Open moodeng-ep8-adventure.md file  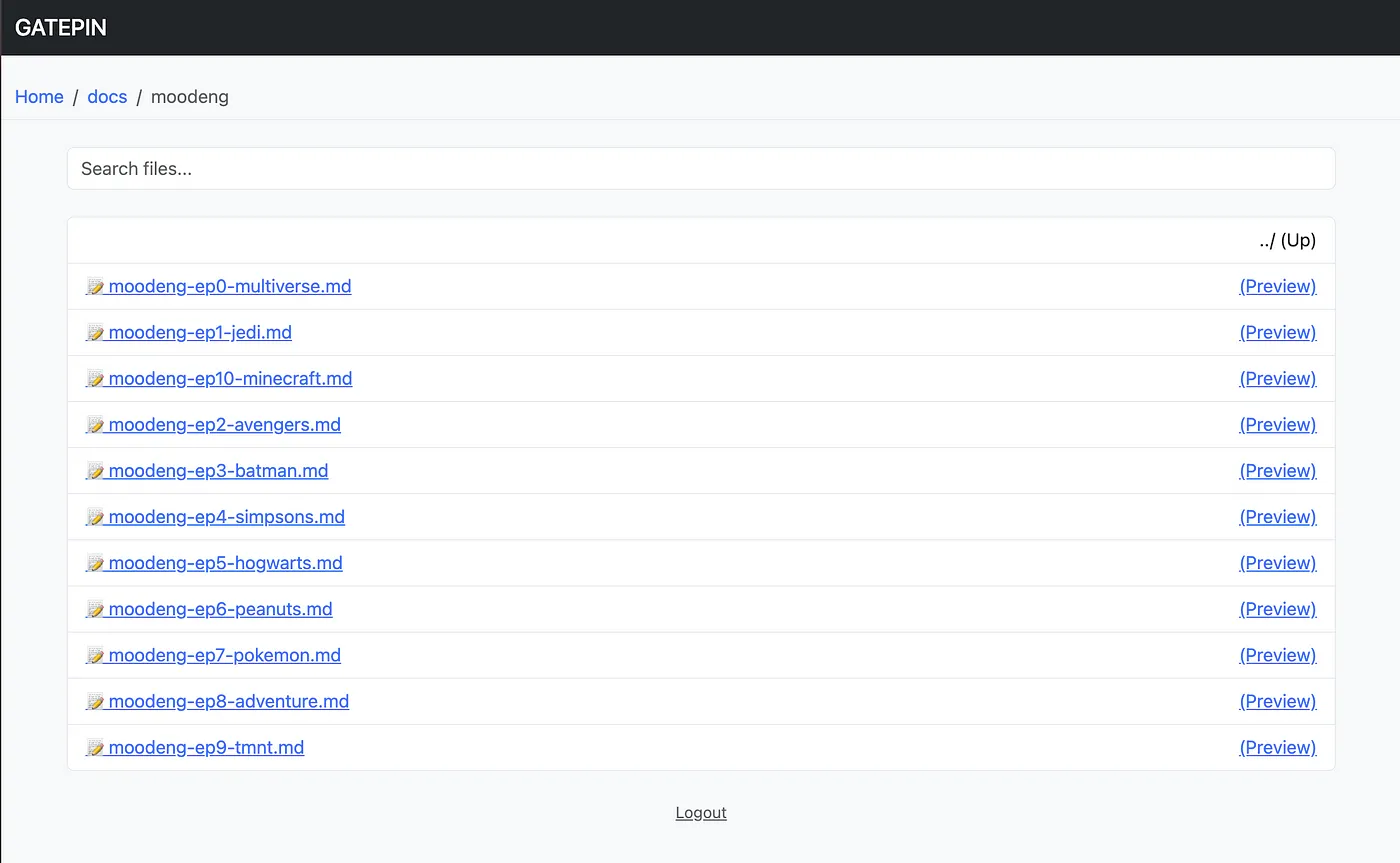(228, 700)
